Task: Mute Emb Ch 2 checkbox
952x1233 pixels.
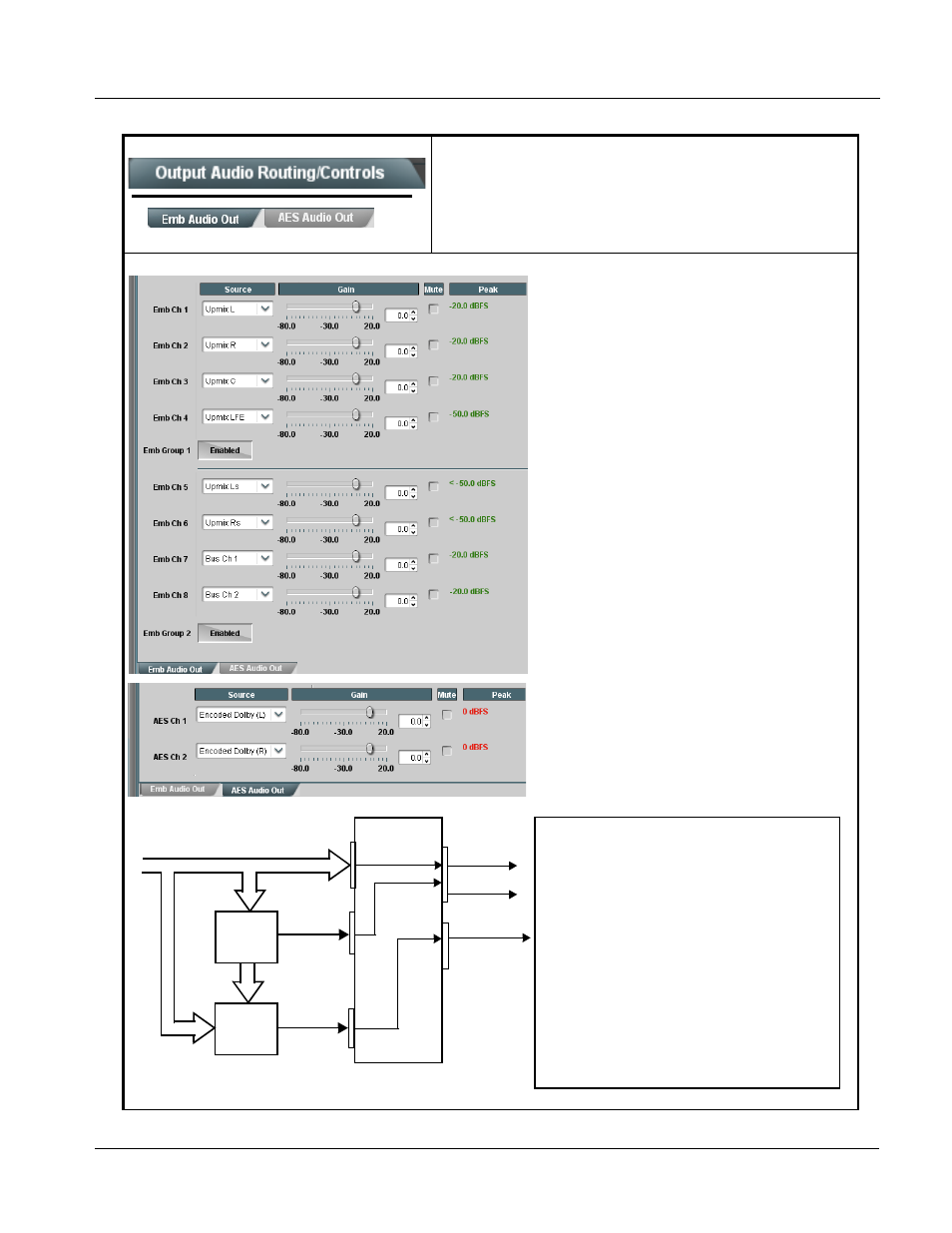Action: (434, 345)
